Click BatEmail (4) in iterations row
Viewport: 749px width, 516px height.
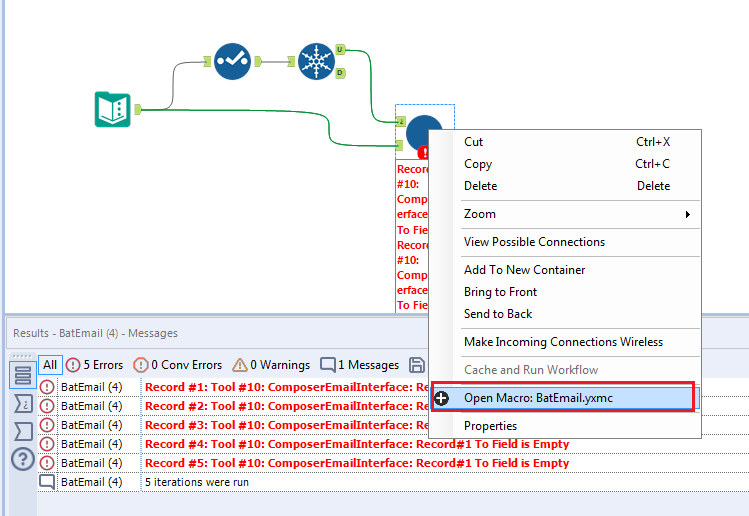click(92, 482)
